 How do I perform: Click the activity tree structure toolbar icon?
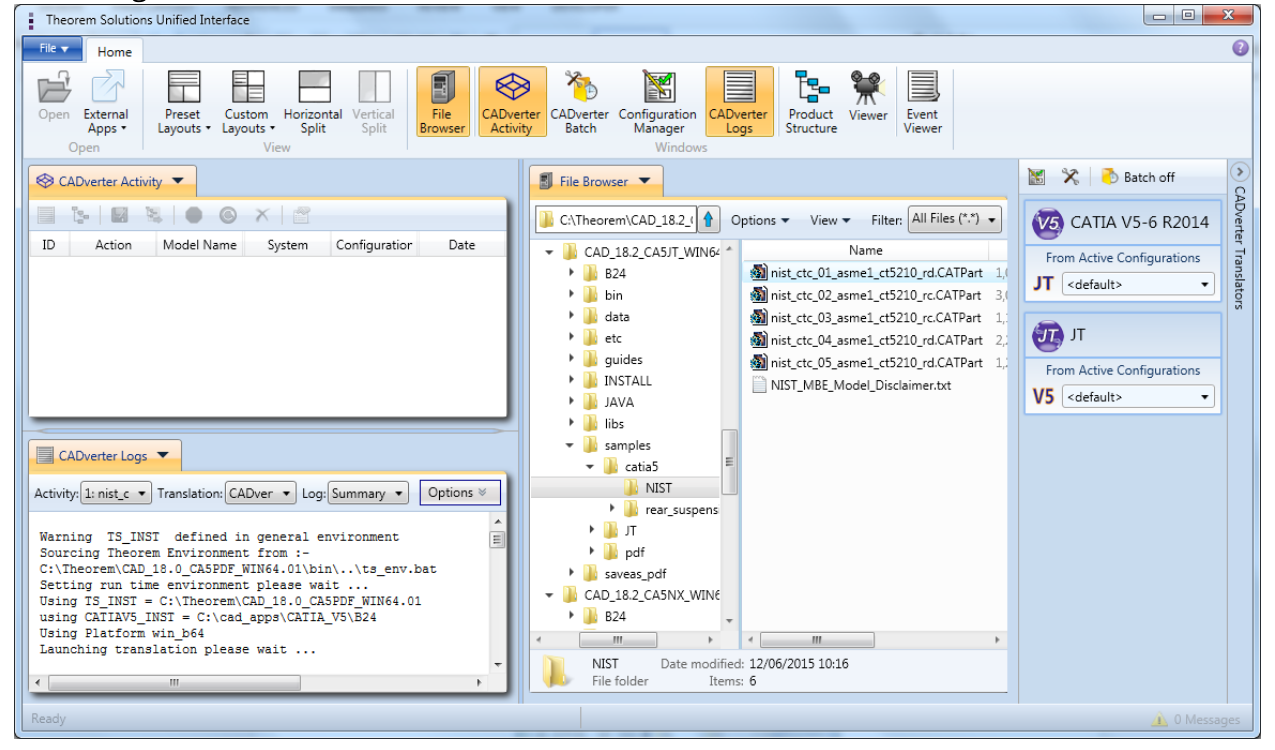(80, 214)
